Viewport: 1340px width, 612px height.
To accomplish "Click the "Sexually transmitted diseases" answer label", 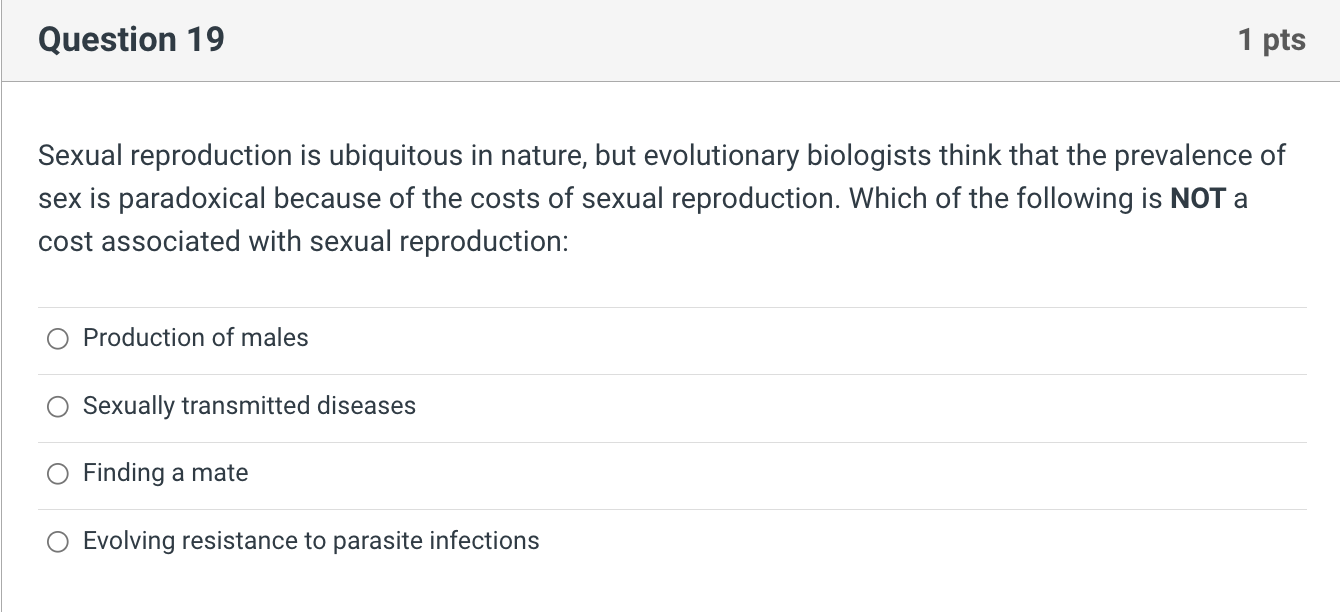I will (x=249, y=406).
